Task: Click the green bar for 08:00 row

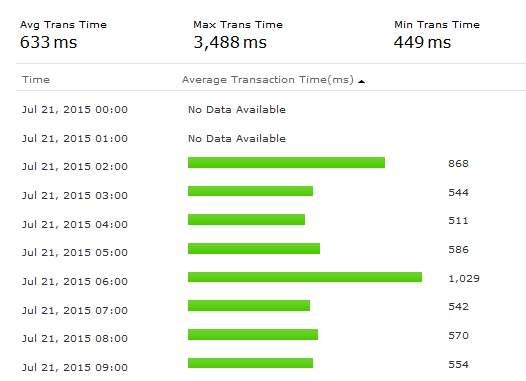Action: [253, 335]
